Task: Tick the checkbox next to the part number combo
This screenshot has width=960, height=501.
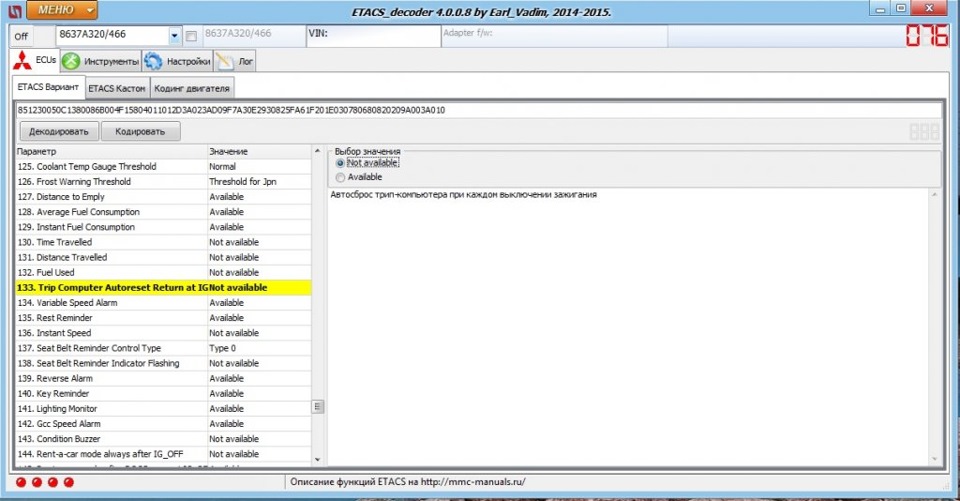Action: (x=191, y=36)
